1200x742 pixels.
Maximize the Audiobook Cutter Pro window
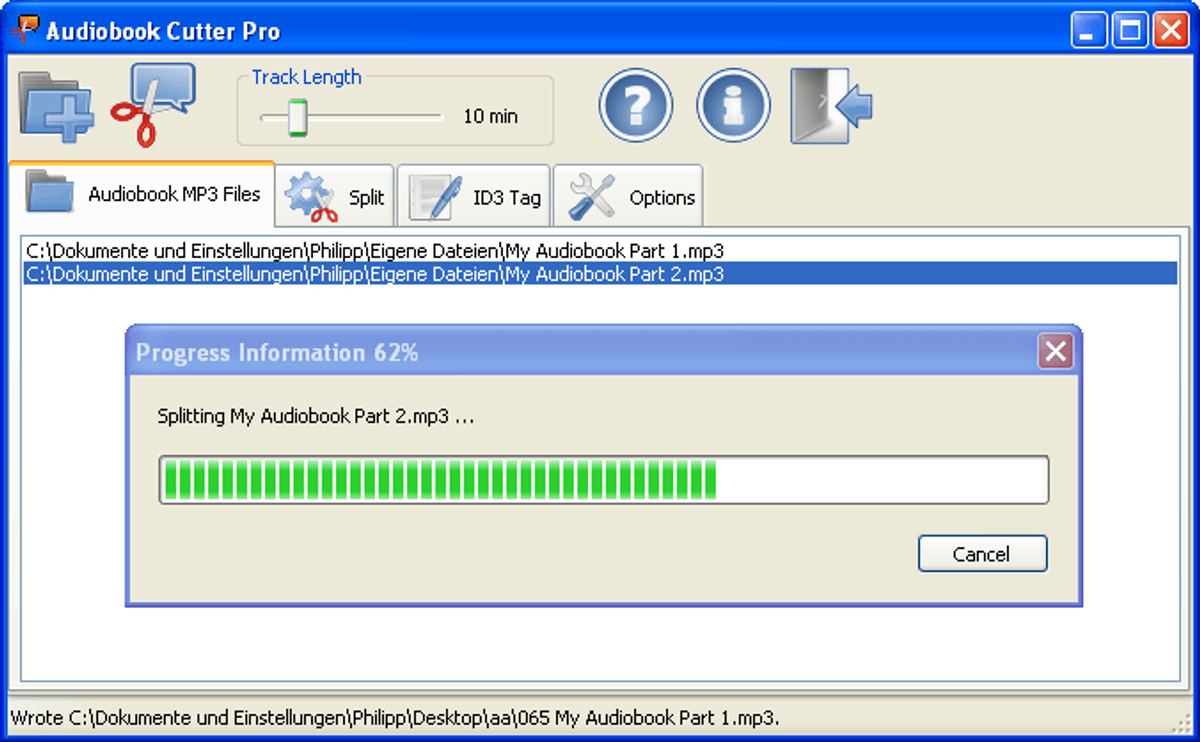(x=1130, y=31)
